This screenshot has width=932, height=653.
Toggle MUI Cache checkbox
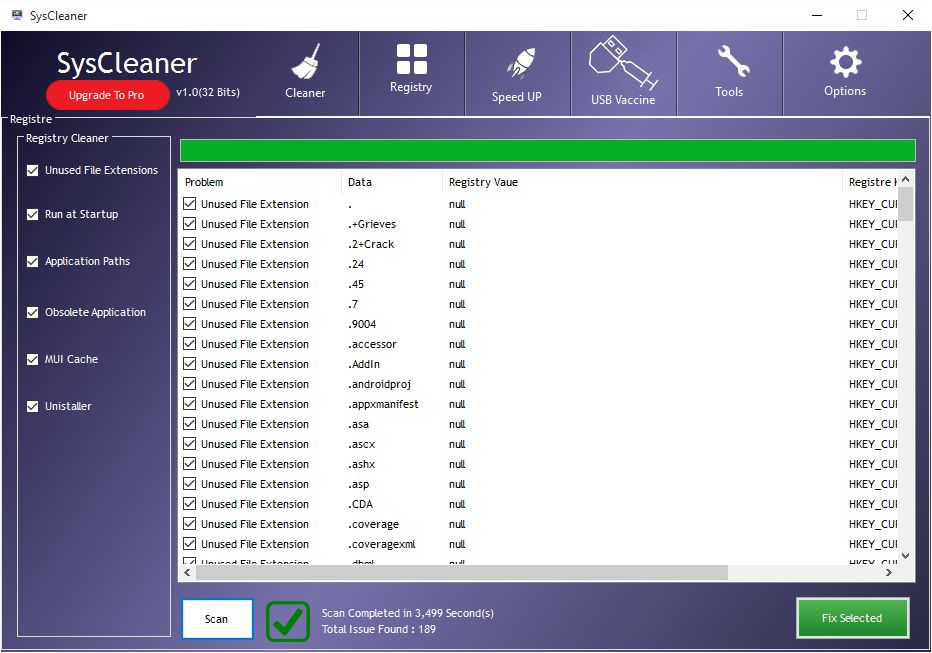click(x=33, y=359)
